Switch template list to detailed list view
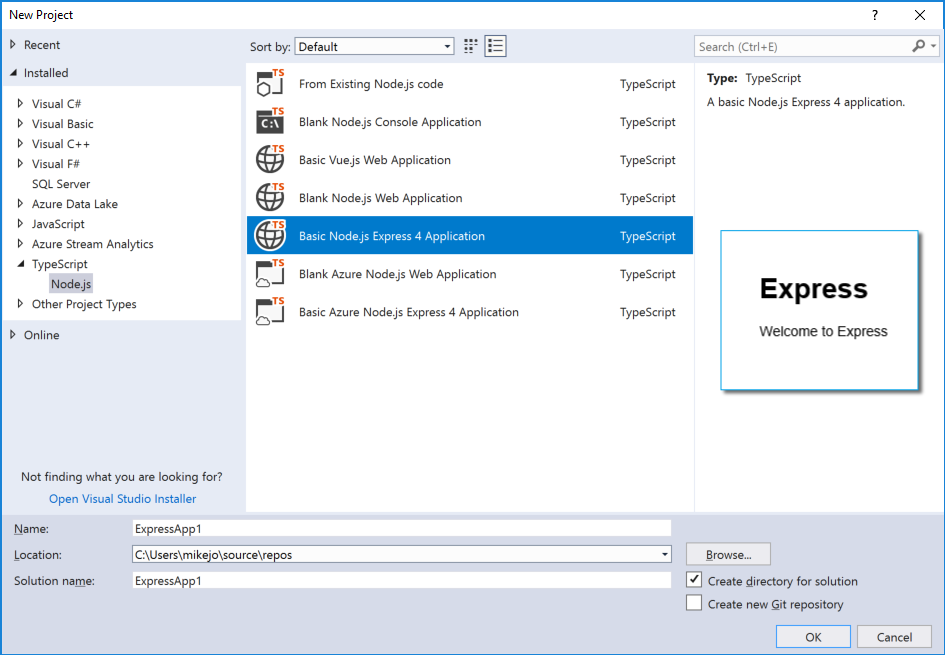Screen dimensions: 945x655 (495, 45)
